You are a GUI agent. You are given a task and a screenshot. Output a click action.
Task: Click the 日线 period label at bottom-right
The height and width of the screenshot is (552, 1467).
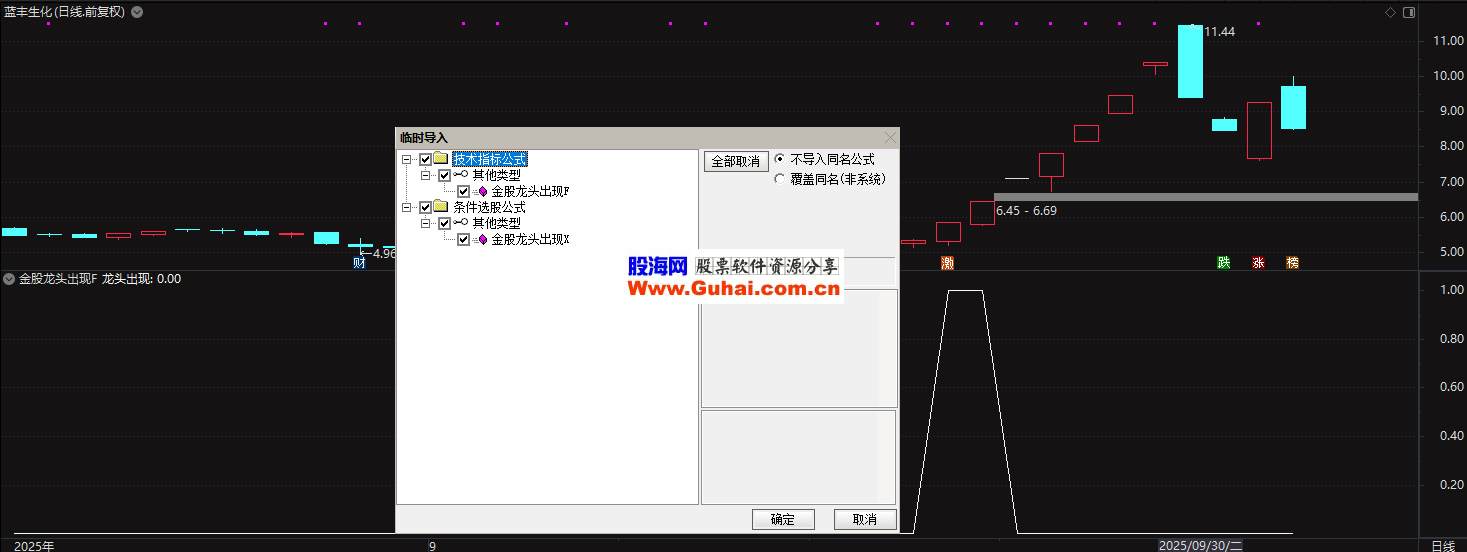pos(1442,545)
